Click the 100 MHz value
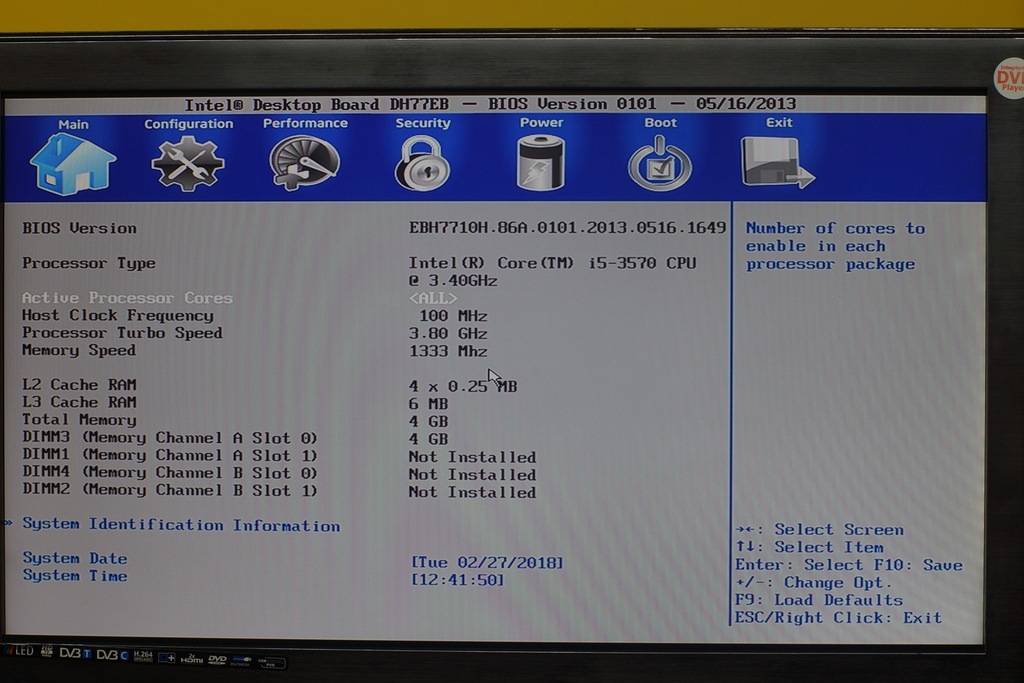 (x=453, y=316)
